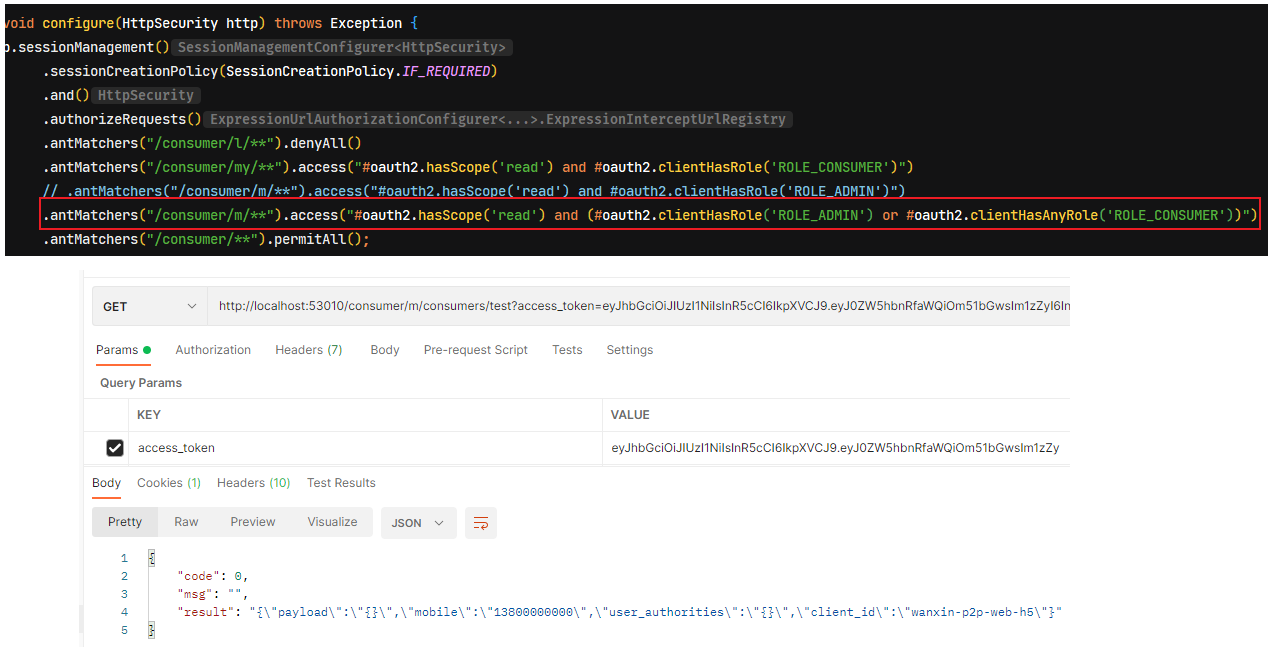This screenshot has height=647, width=1270.
Task: Select the Raw view button
Action: [x=186, y=522]
